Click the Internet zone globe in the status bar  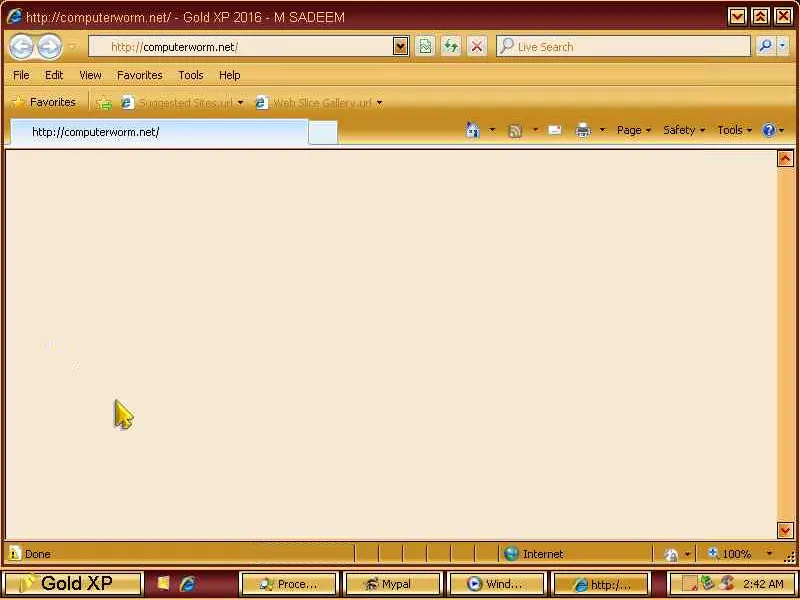point(512,554)
